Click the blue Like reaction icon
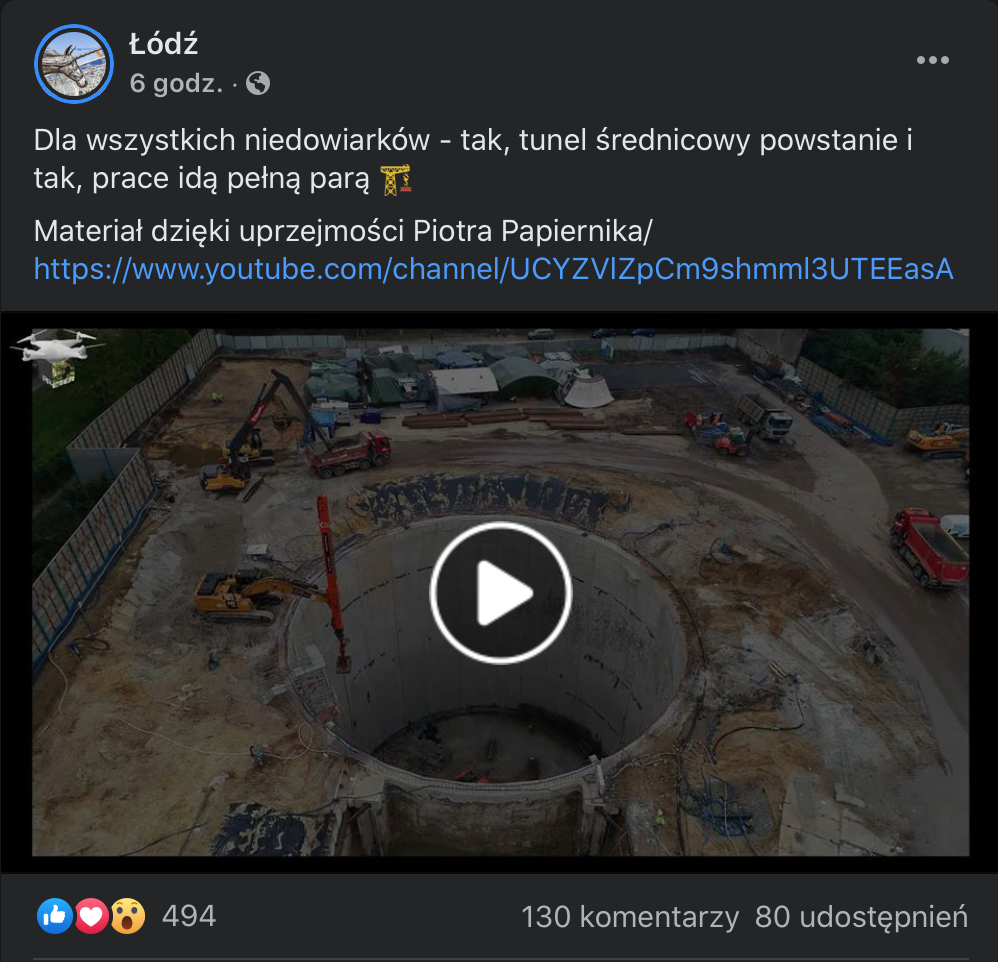Image resolution: width=998 pixels, height=962 pixels. tap(55, 916)
